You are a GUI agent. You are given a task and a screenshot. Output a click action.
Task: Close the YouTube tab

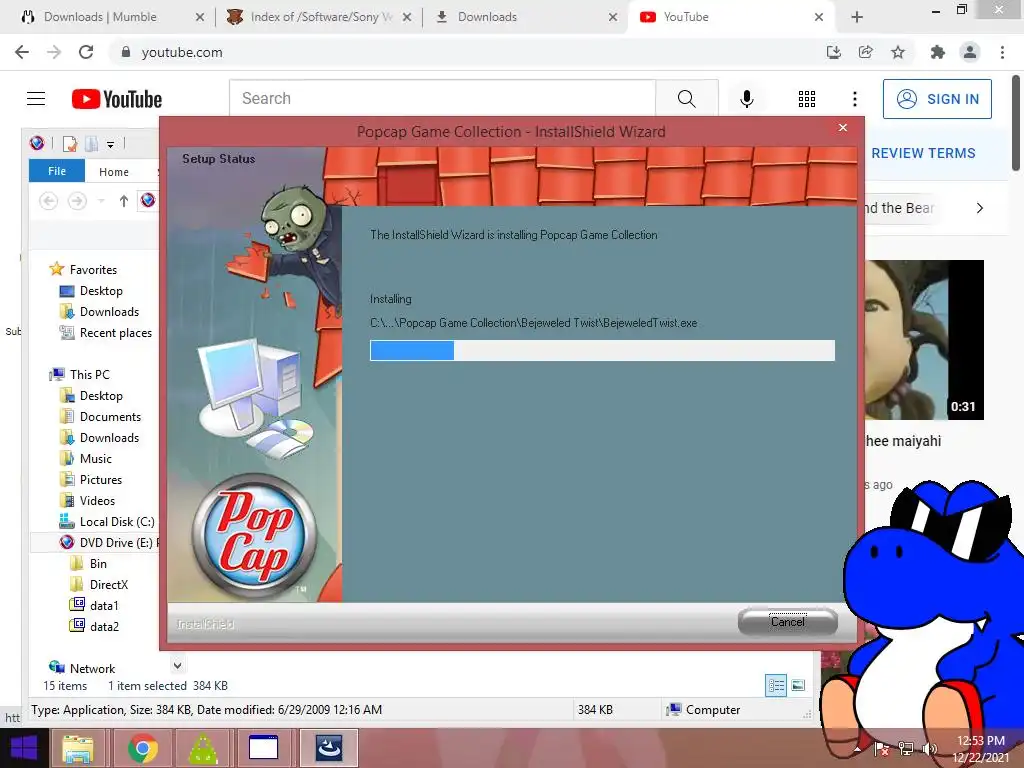coord(818,17)
